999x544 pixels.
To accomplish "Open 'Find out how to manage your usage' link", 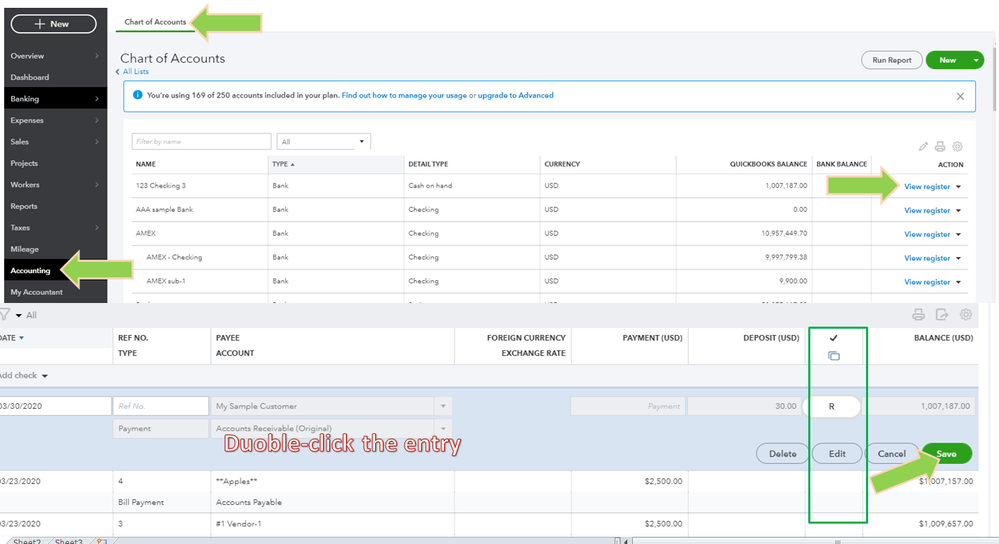I will click(404, 96).
